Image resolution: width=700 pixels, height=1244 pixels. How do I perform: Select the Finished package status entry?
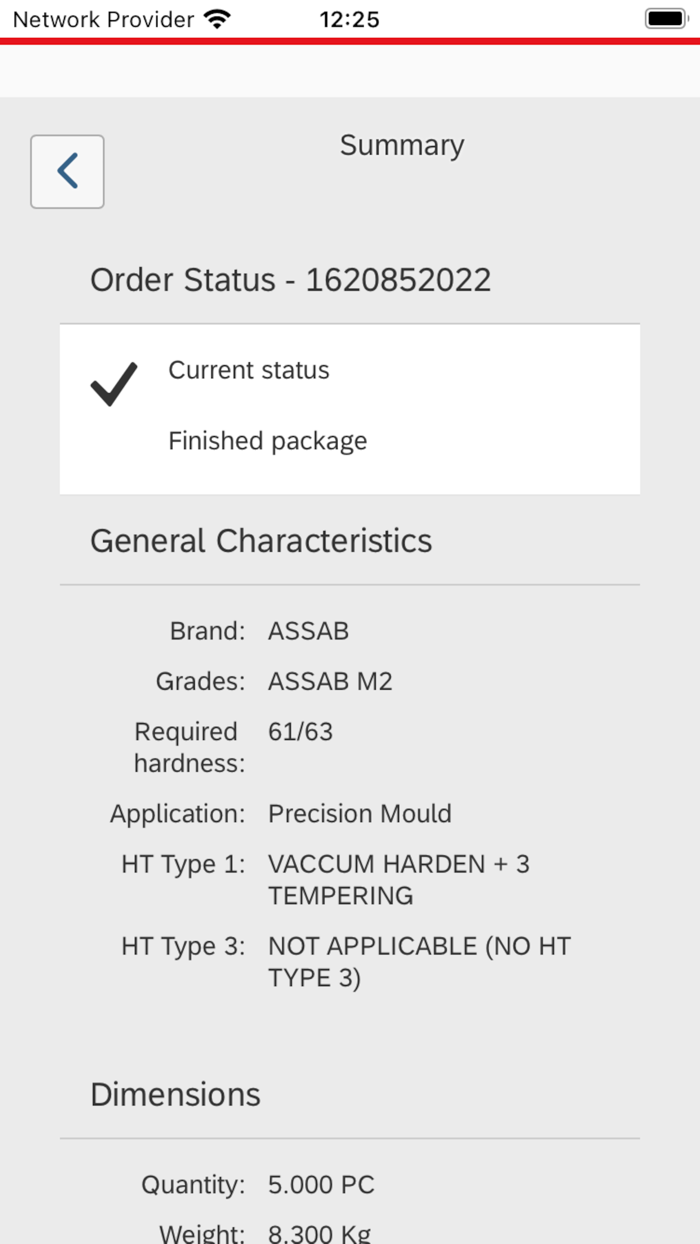coord(268,440)
